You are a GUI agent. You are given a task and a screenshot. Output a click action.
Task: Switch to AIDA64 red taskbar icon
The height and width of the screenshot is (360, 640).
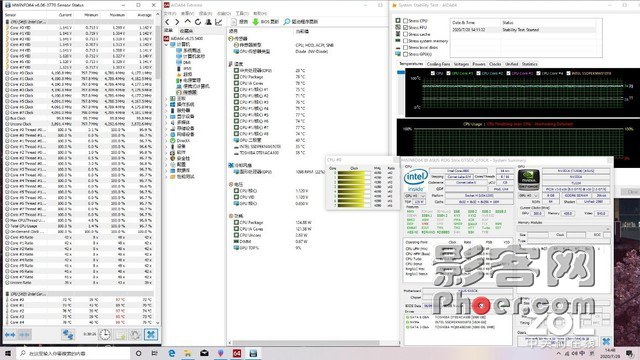(237, 353)
